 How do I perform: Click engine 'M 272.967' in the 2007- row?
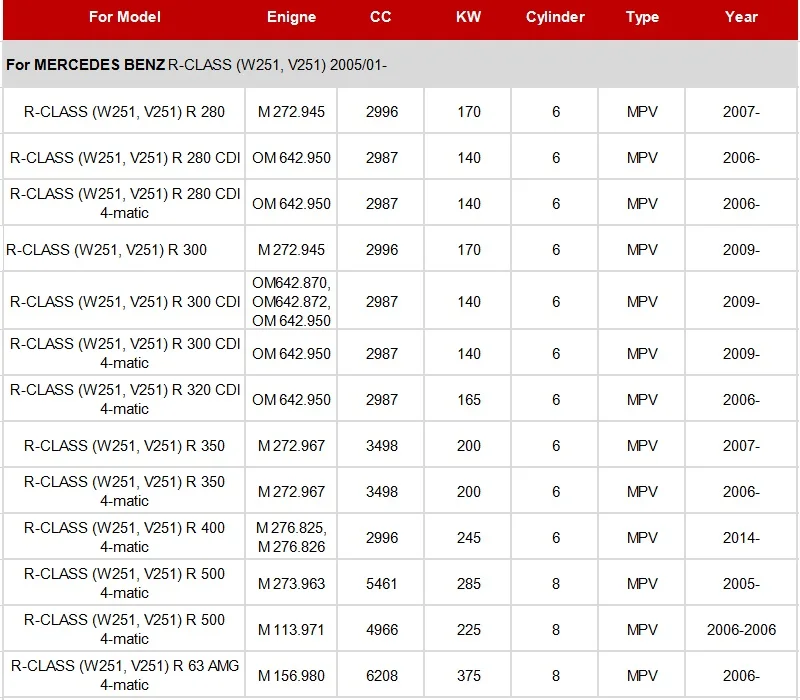pos(291,445)
